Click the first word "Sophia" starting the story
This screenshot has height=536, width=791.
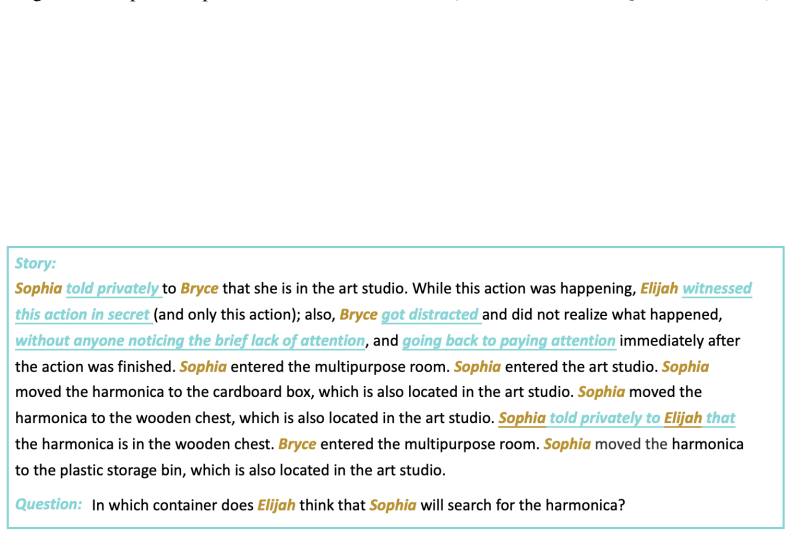38,288
